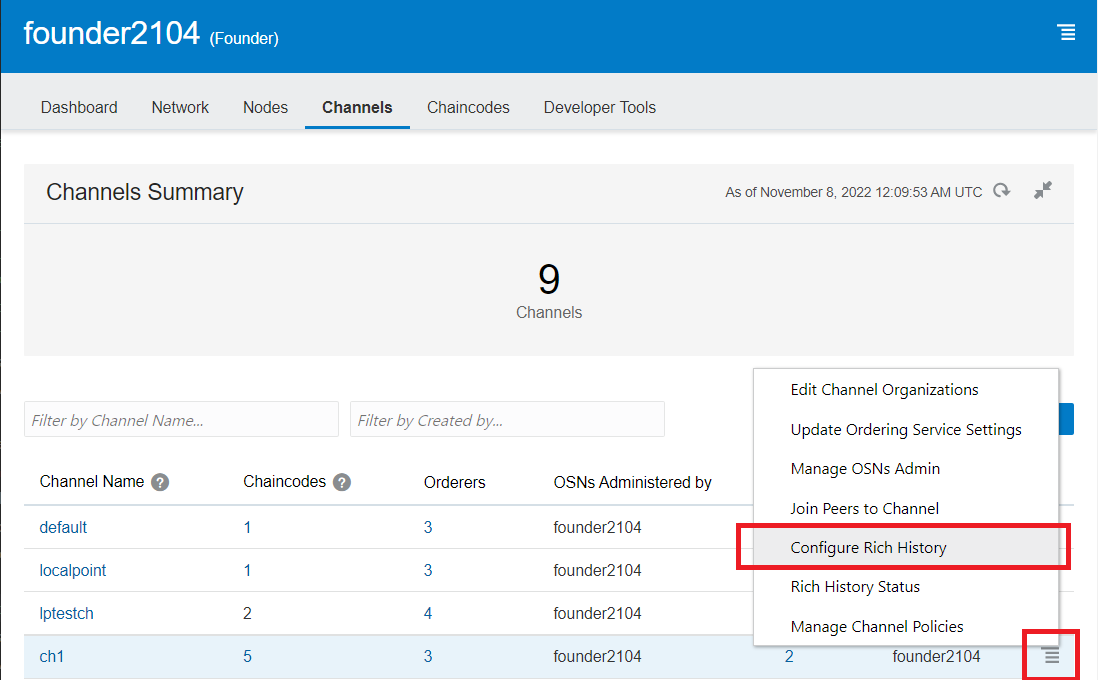1098x680 pixels.
Task: Open the Developer Tools tab
Action: point(599,107)
